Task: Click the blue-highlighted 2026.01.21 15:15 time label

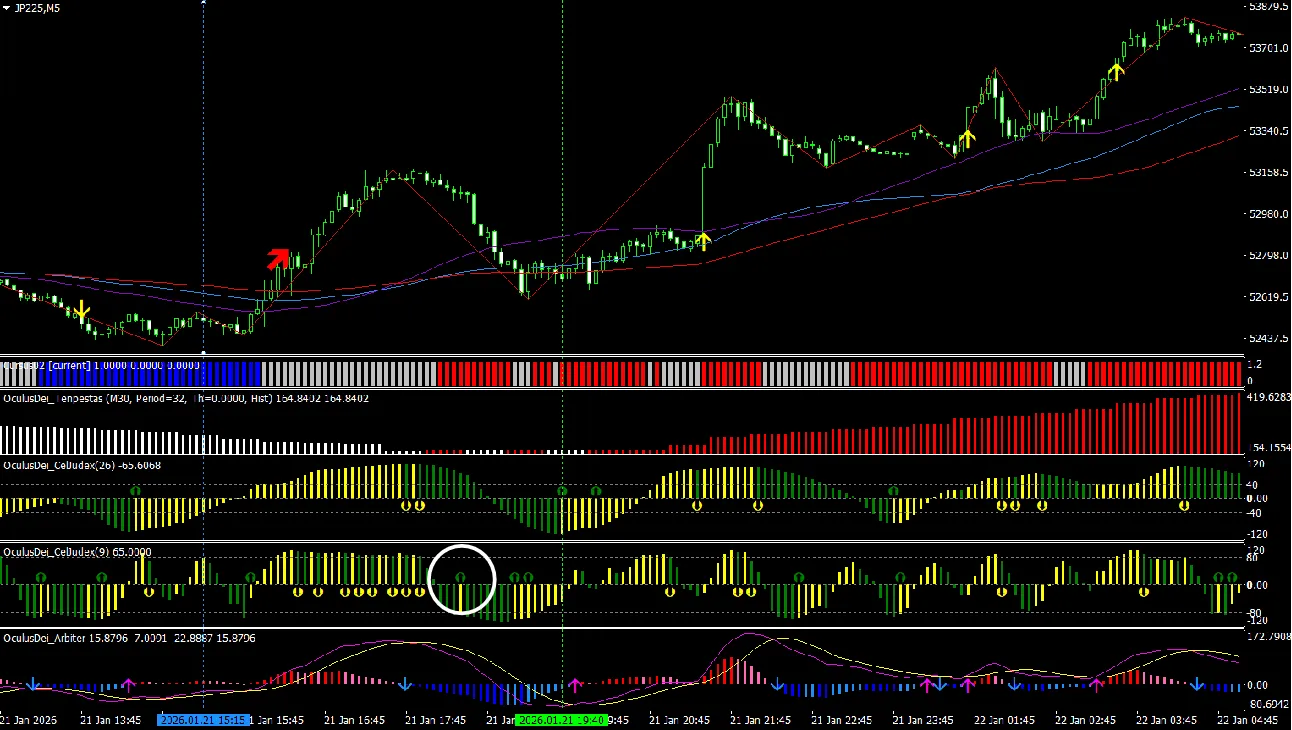Action: (203, 720)
